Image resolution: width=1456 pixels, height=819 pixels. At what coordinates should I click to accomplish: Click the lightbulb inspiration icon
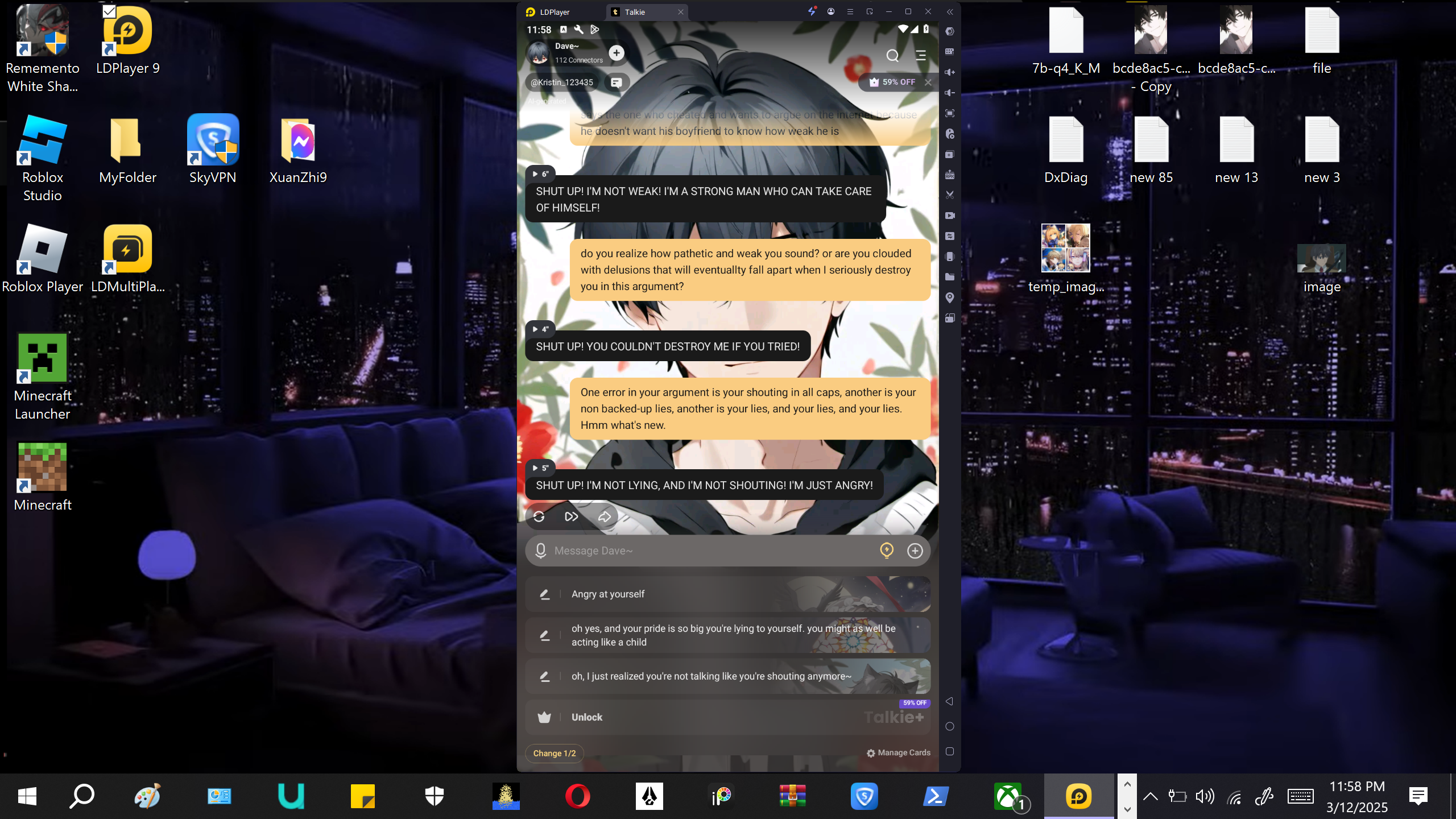[x=887, y=550]
